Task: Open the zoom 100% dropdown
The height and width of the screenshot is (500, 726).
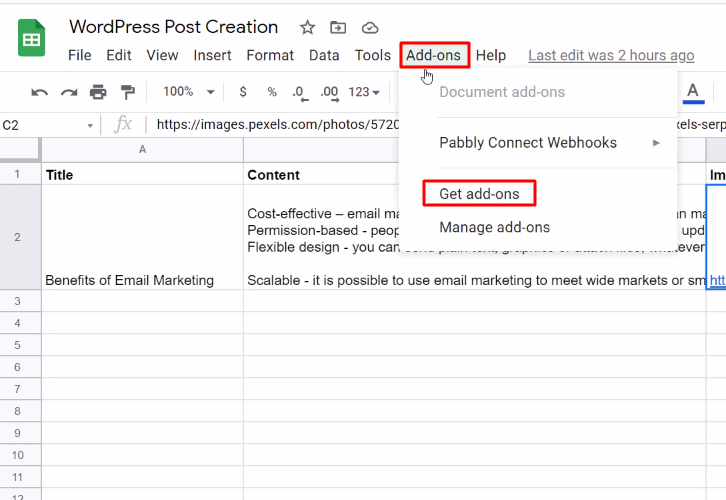Action: 188,92
